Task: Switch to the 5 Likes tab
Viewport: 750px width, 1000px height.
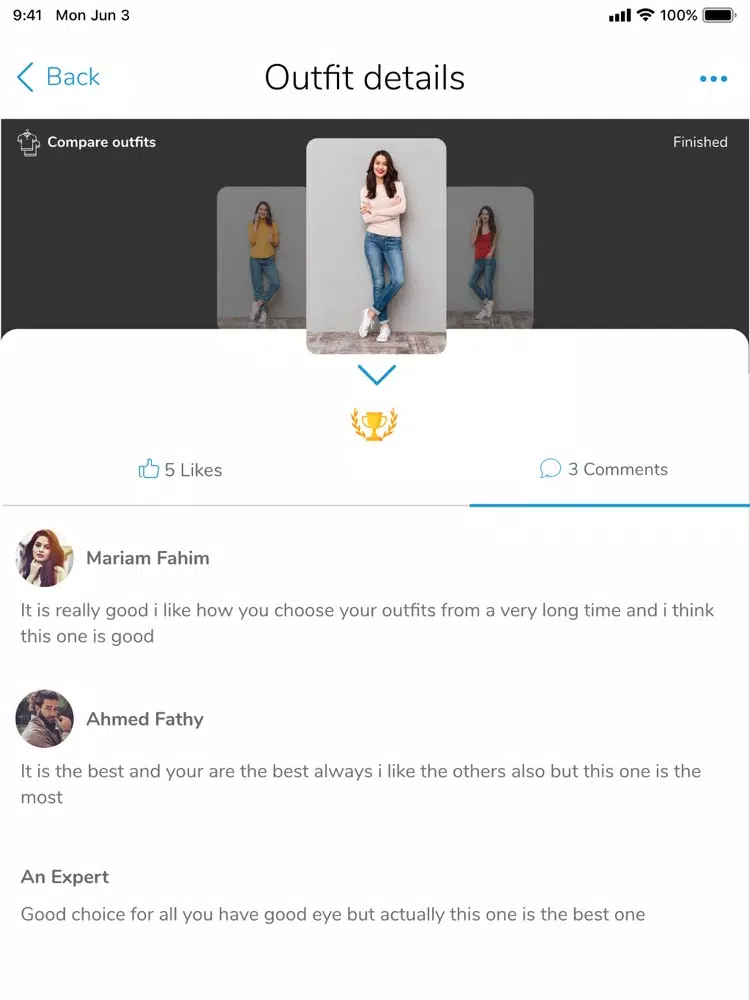Action: [x=180, y=469]
